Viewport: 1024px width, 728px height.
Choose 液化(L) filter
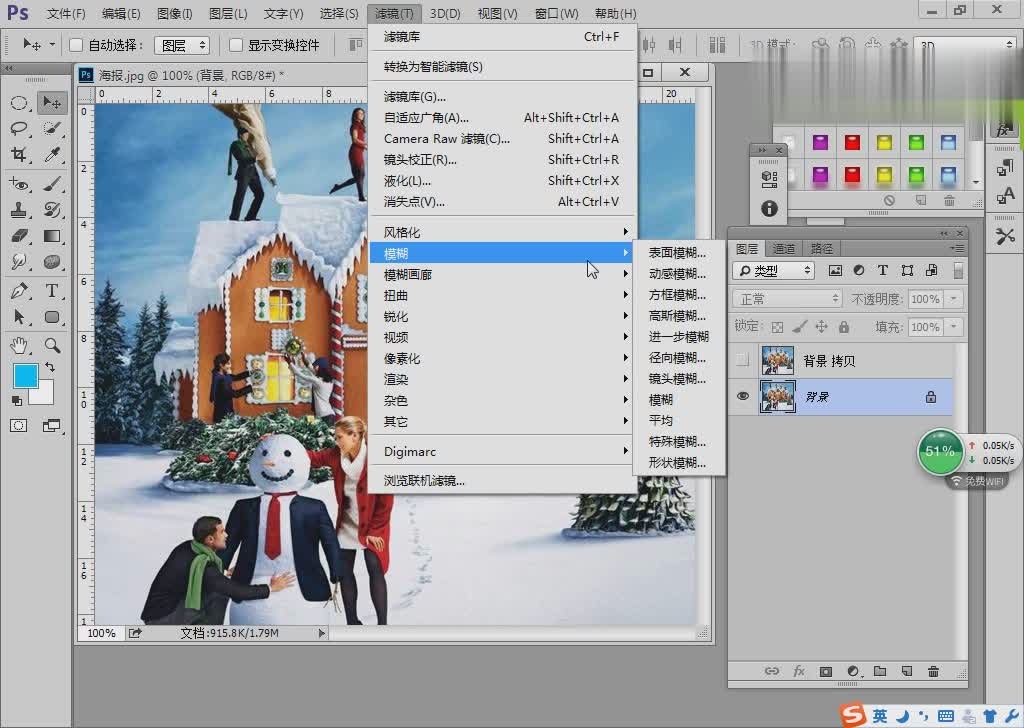[502, 180]
